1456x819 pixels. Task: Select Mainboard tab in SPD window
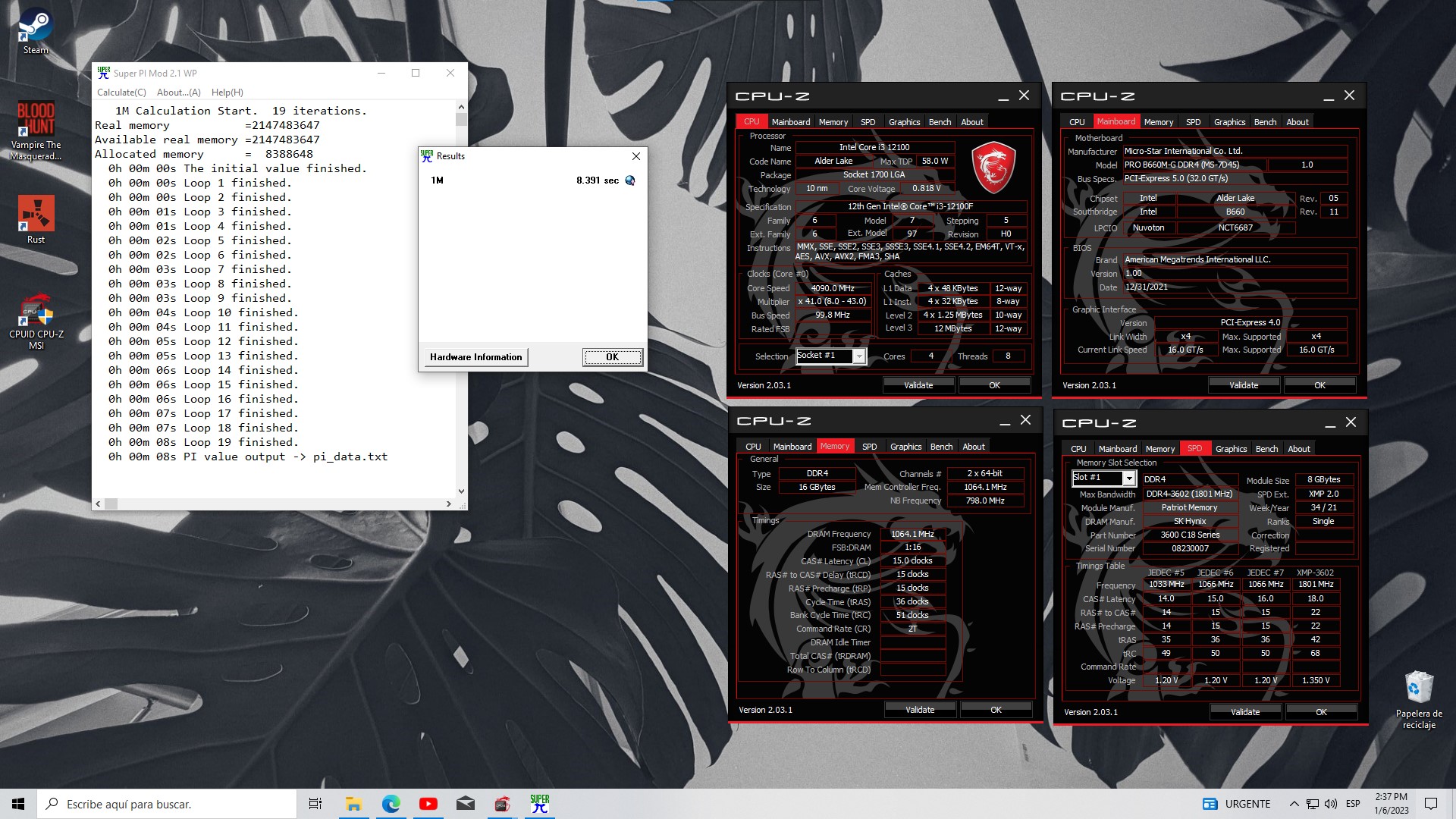[x=1117, y=449]
